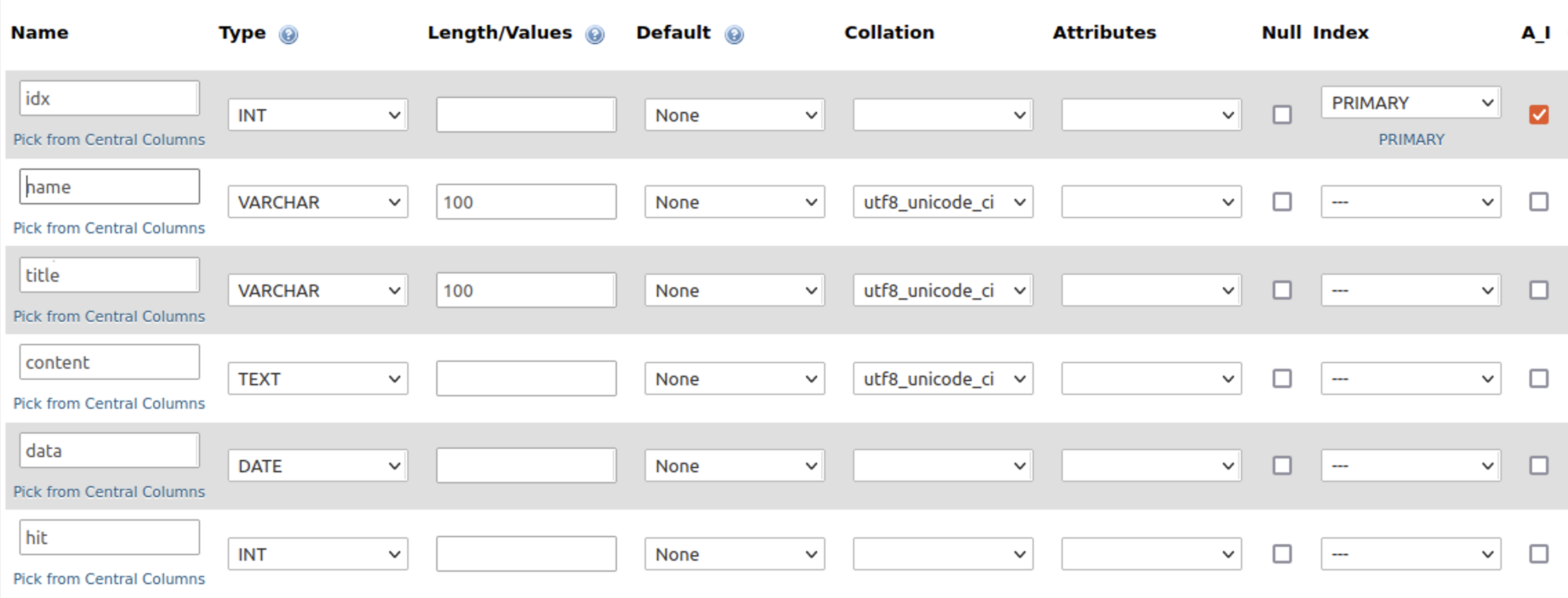The height and width of the screenshot is (598, 1568).
Task: Enable Null checkbox for name column
Action: pyautogui.click(x=1282, y=202)
